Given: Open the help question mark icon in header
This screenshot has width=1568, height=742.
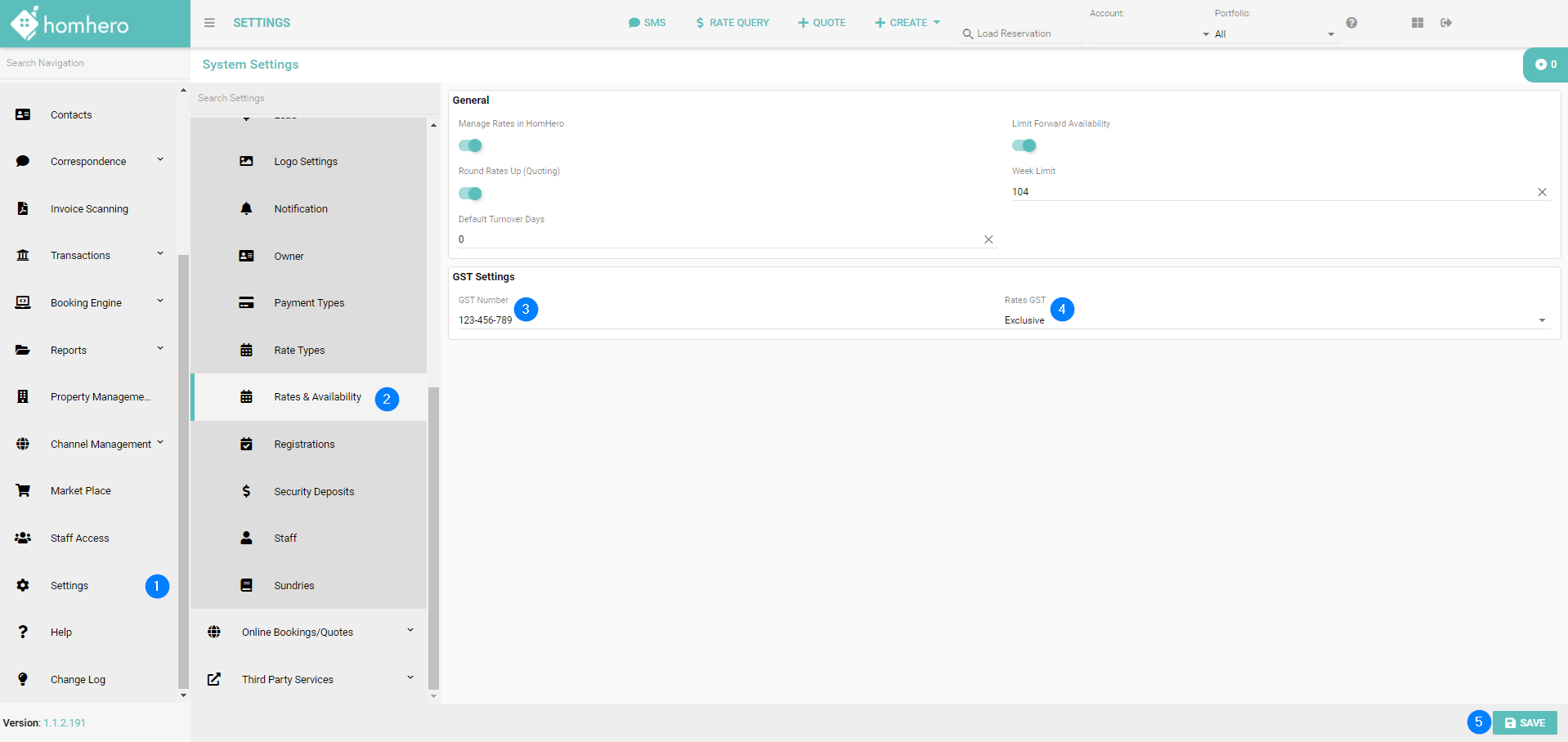Looking at the screenshot, I should [x=1351, y=23].
